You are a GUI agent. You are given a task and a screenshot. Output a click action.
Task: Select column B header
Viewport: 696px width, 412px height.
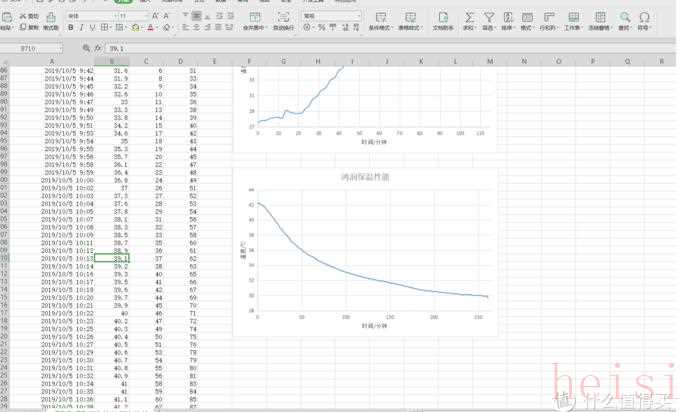(120, 61)
